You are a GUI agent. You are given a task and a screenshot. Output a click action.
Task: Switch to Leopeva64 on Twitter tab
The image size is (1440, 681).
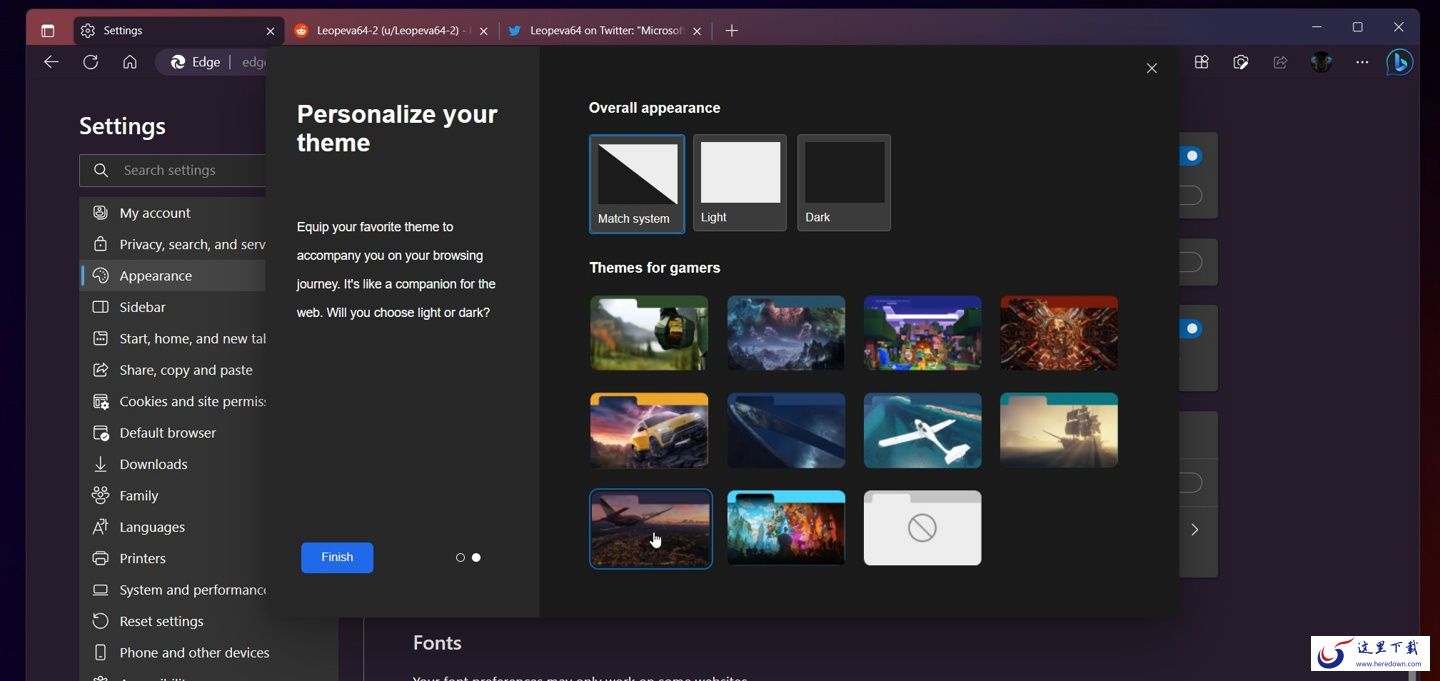point(606,31)
